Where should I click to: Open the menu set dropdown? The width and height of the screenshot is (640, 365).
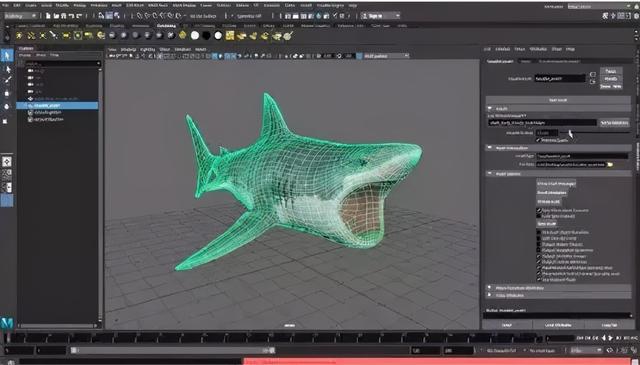coord(20,16)
